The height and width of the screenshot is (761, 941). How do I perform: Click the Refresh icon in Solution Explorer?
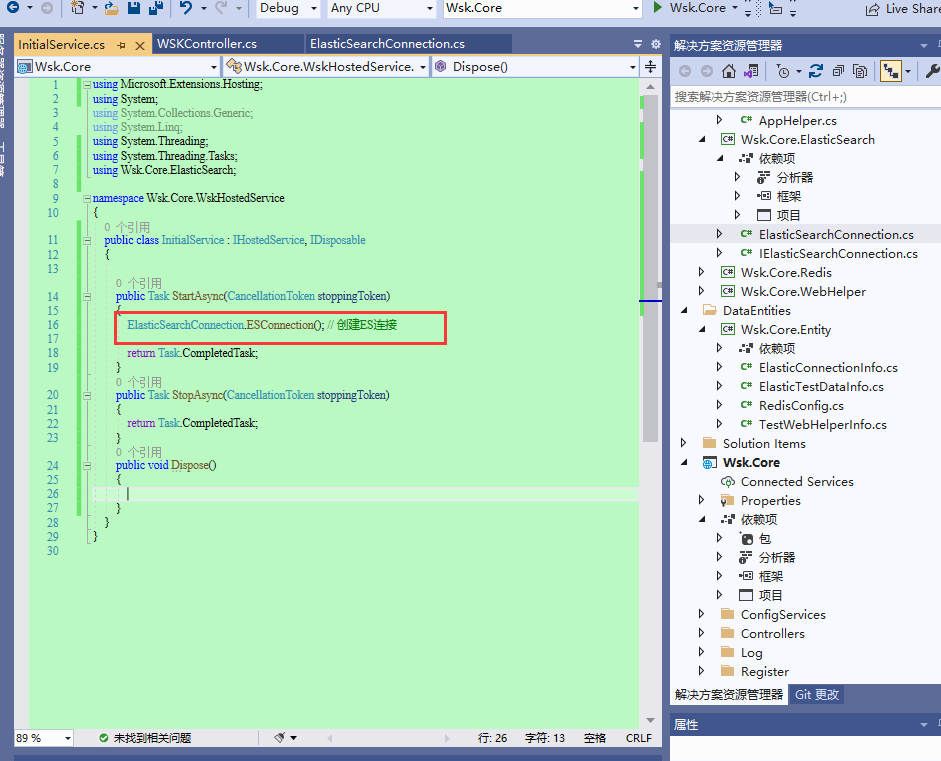point(816,71)
